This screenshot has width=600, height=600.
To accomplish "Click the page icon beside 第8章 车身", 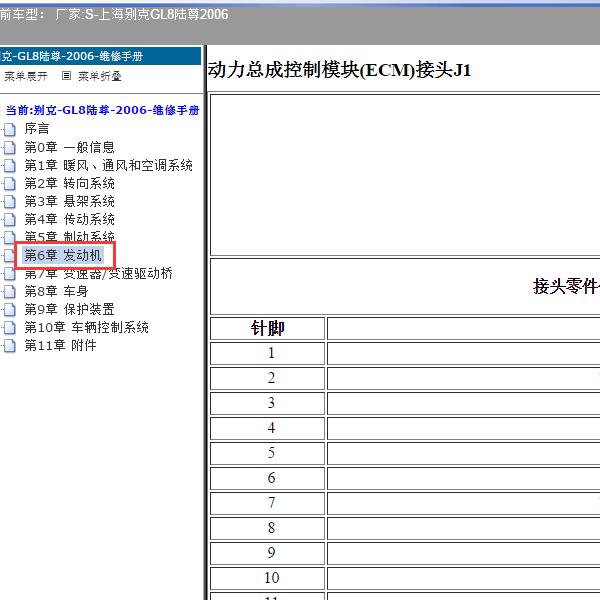I will (x=10, y=291).
